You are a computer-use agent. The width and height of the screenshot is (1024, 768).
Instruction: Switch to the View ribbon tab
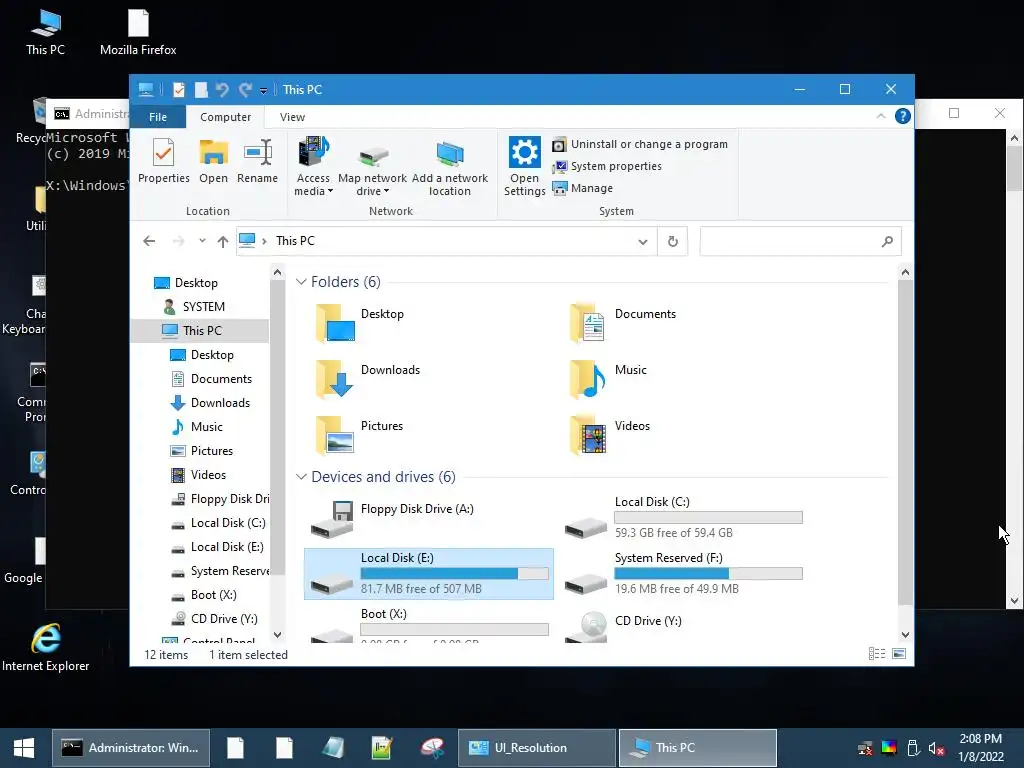(292, 117)
